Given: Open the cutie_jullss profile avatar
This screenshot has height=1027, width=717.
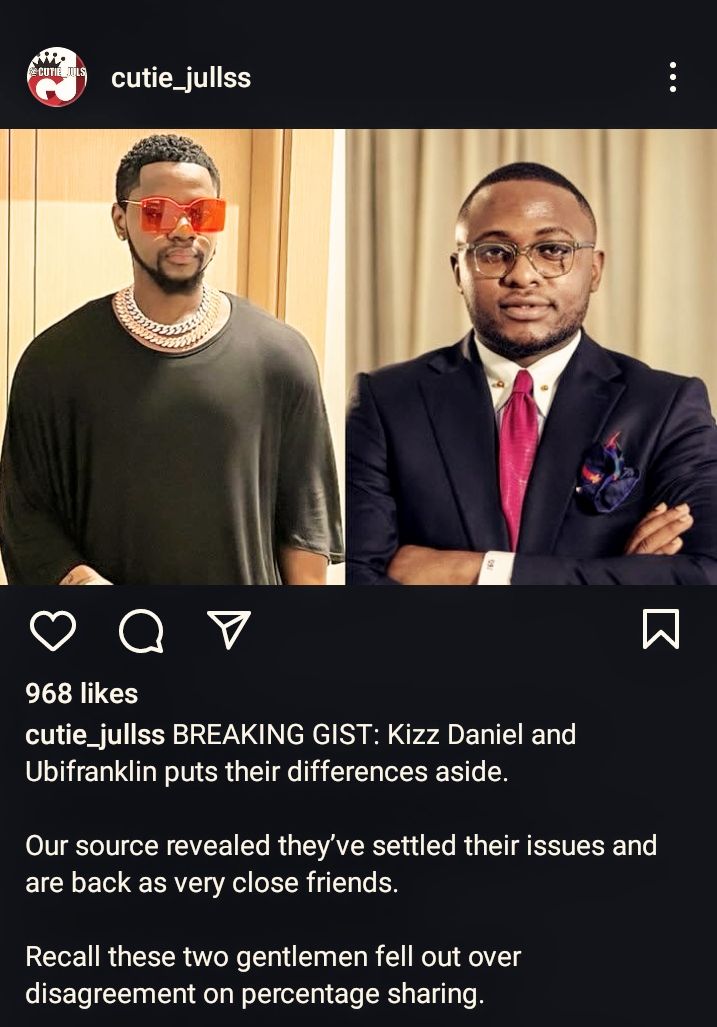Looking at the screenshot, I should [x=56, y=77].
